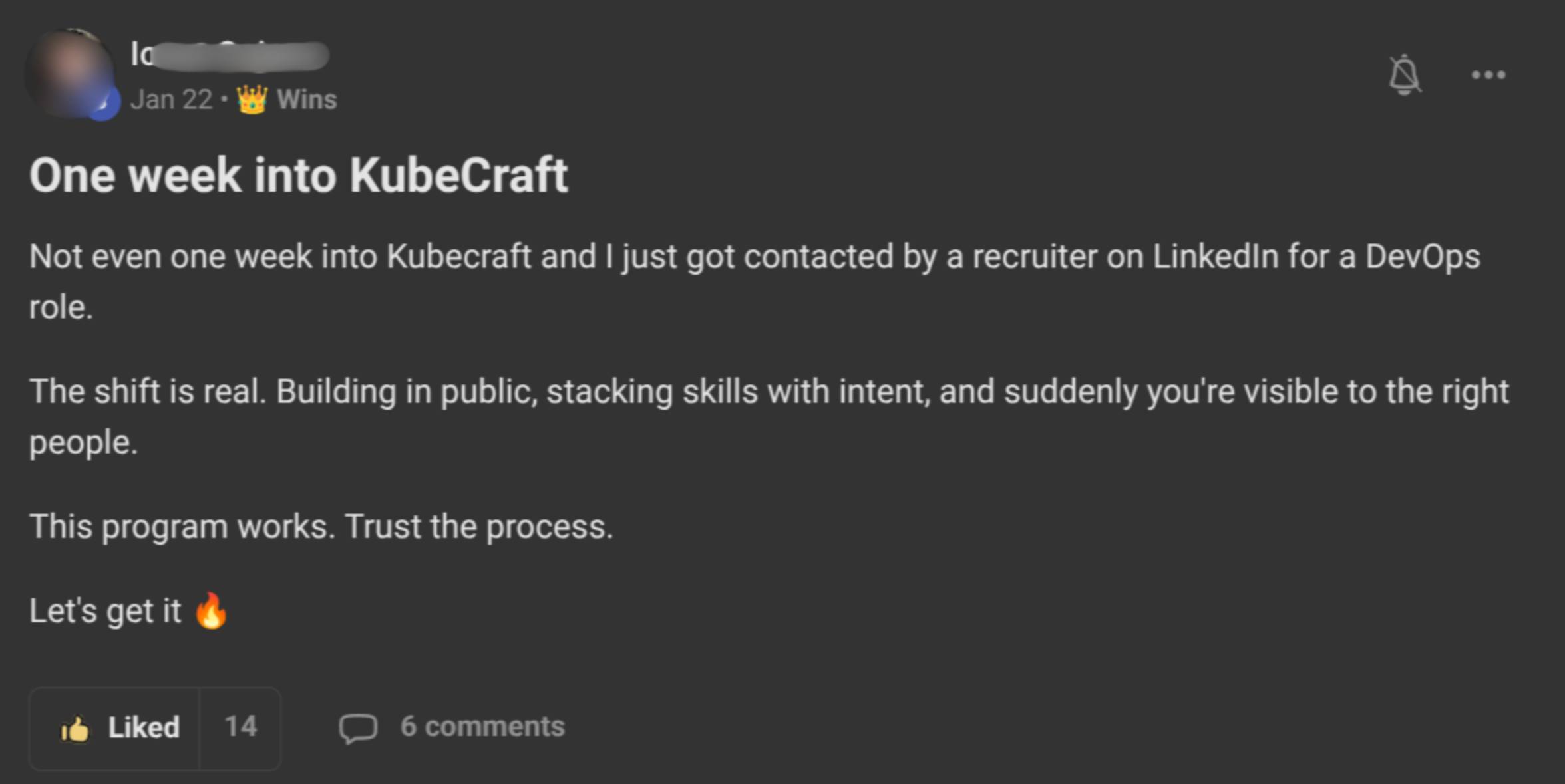Toggle post notifications with the bell icon
Viewport: 1565px width, 784px height.
[1404, 75]
